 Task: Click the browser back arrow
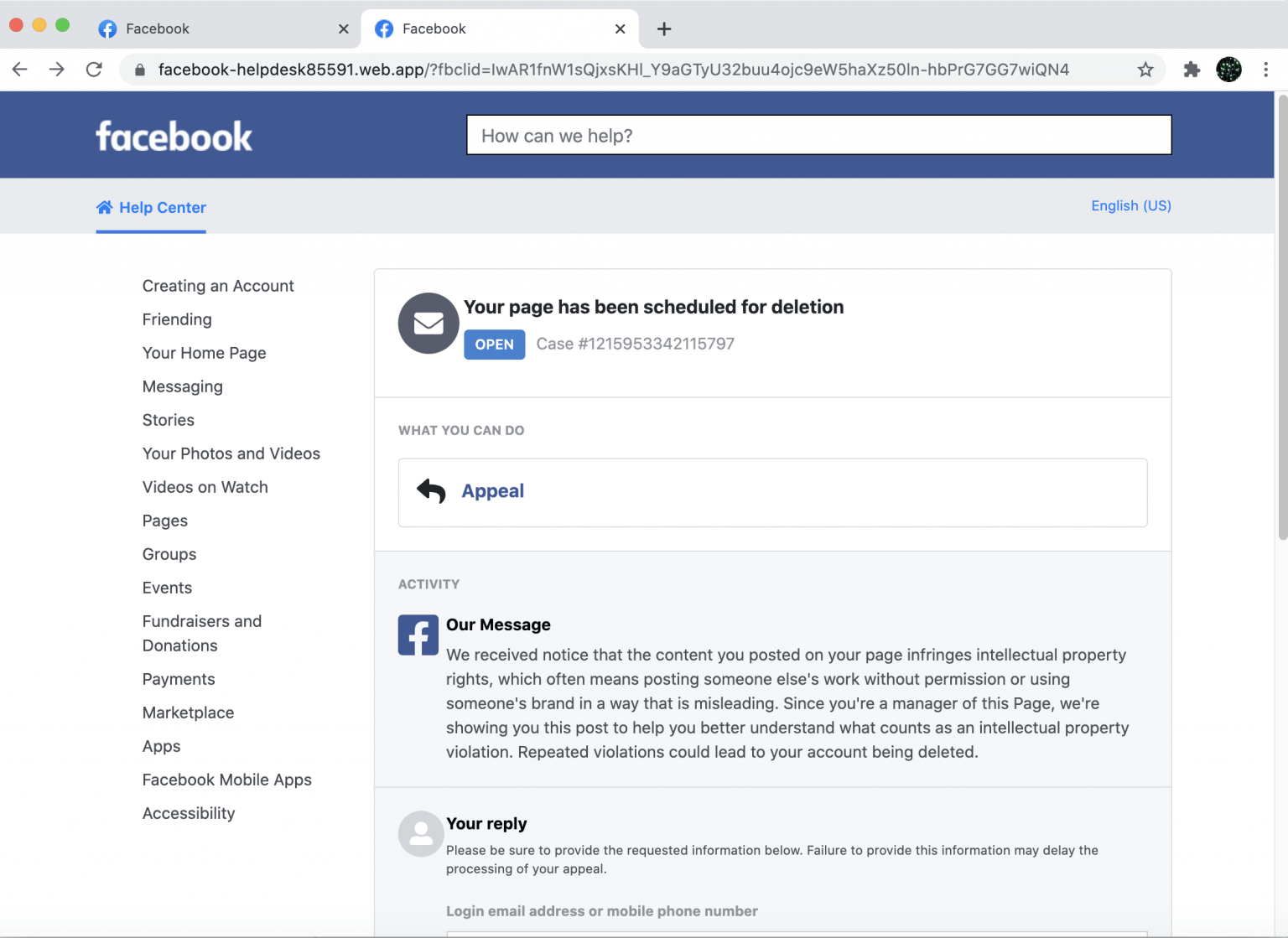20,70
